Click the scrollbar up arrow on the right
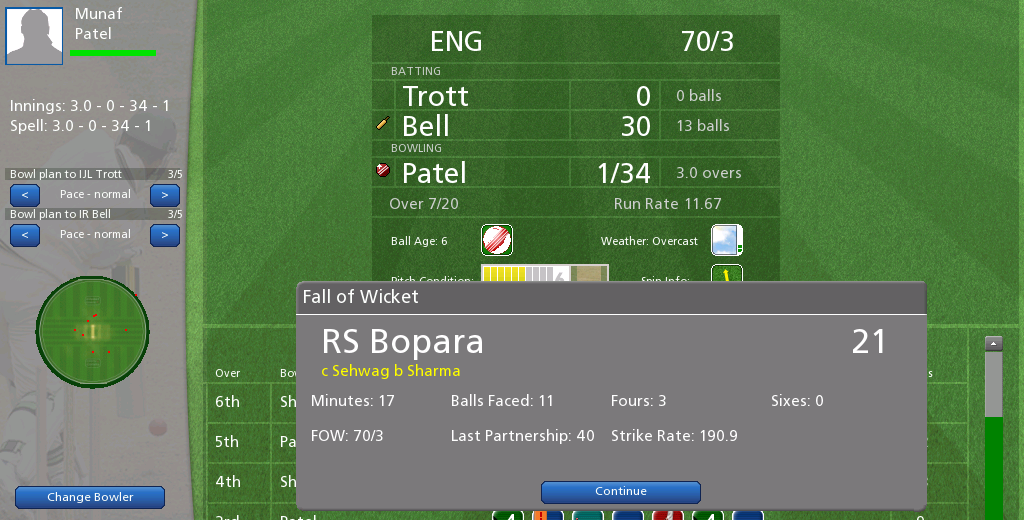Screen dimensions: 1024x520 (x=993, y=344)
